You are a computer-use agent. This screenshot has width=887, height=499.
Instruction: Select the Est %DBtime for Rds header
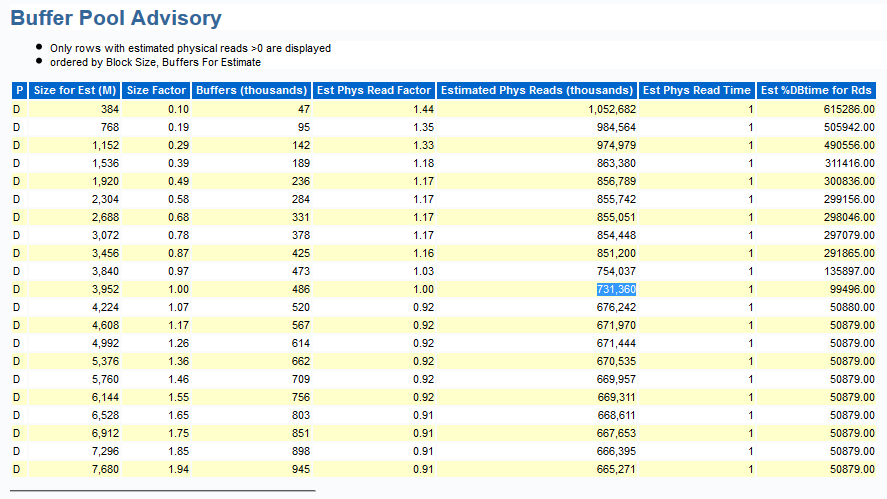tap(816, 90)
